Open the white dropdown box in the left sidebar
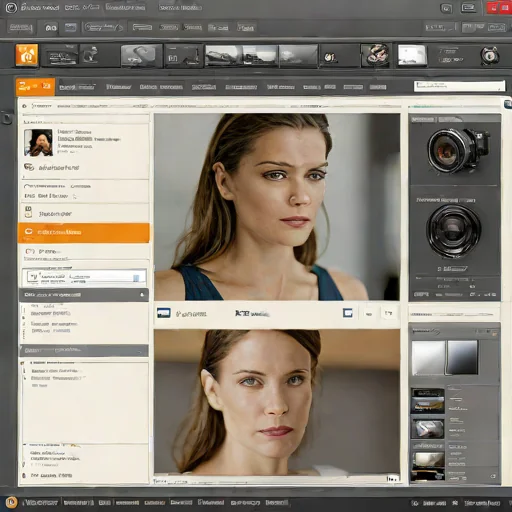 tap(84, 277)
